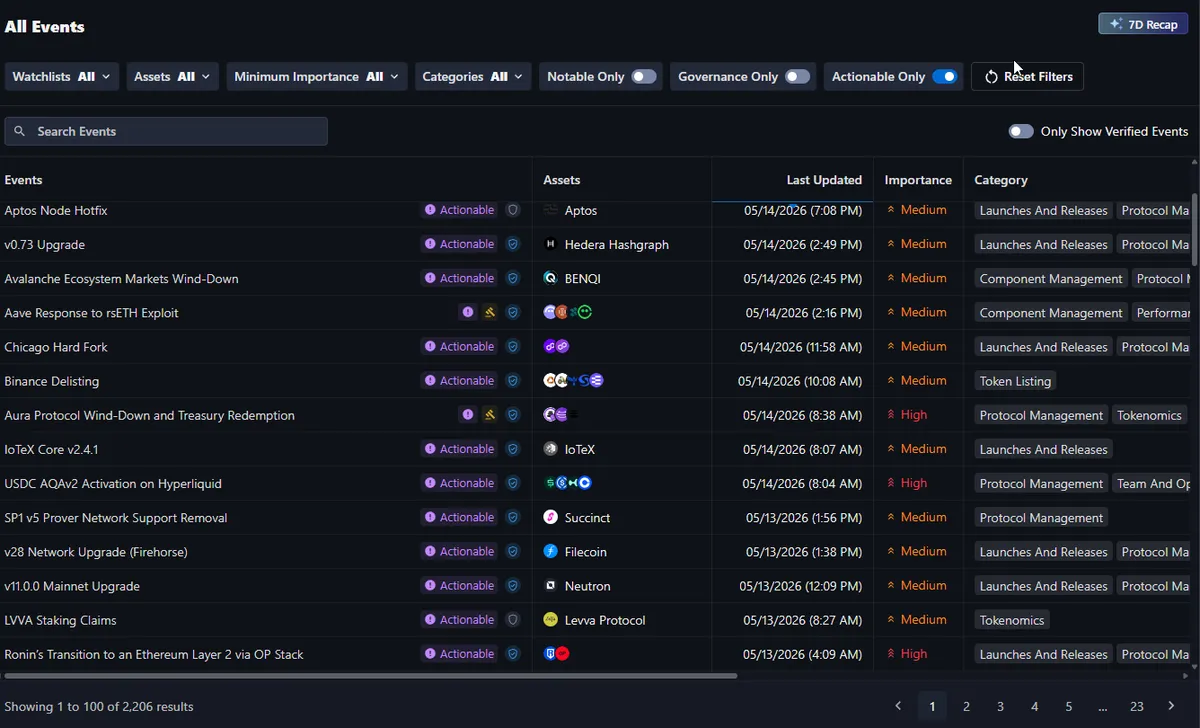
Task: Click the Neutron asset logo
Action: click(x=550, y=586)
